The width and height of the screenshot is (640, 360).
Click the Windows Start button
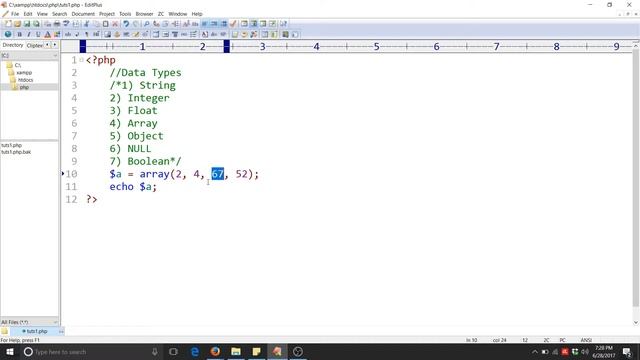click(10, 351)
